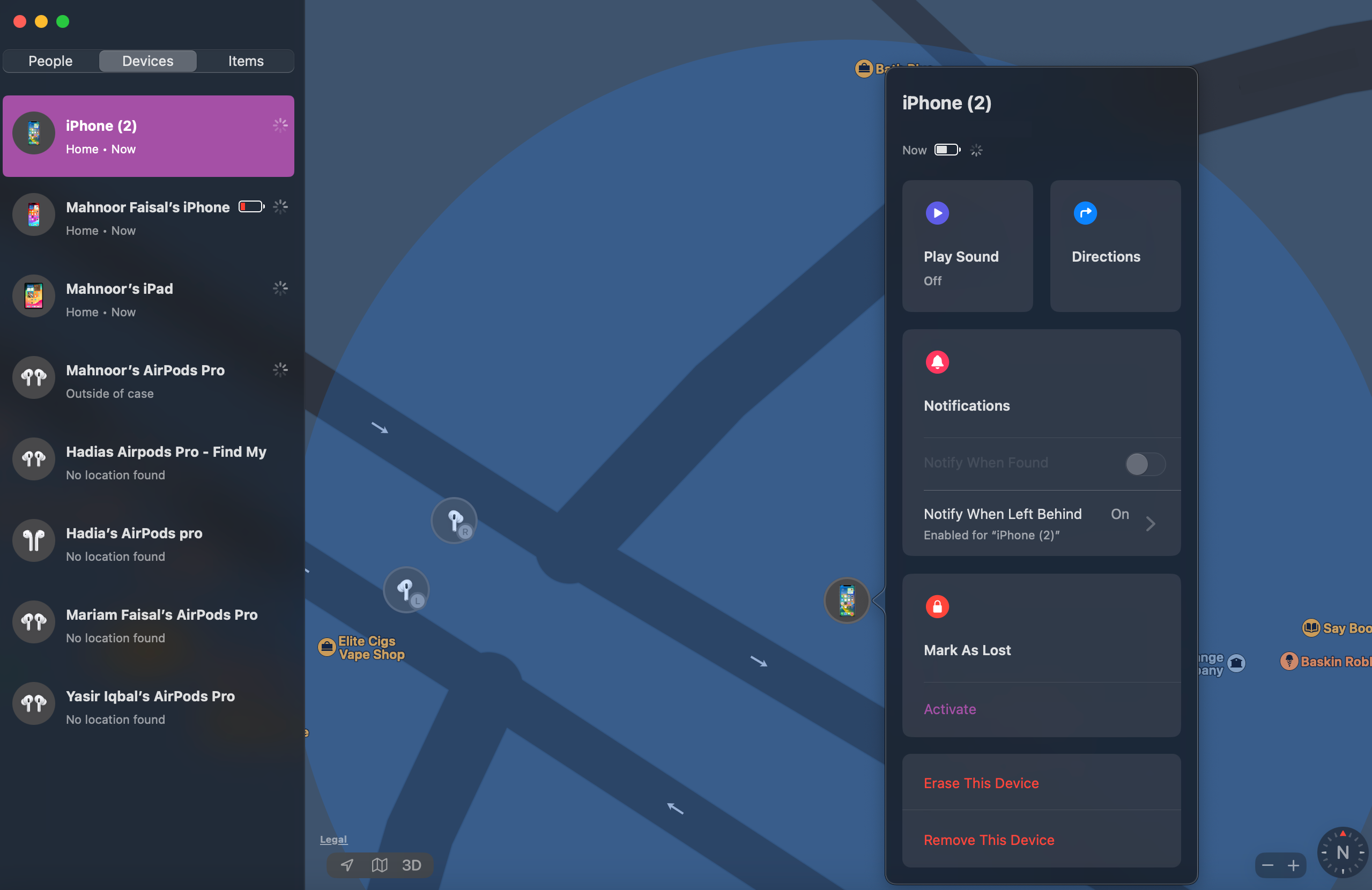
Task: Click Erase This Device
Action: [x=981, y=783]
